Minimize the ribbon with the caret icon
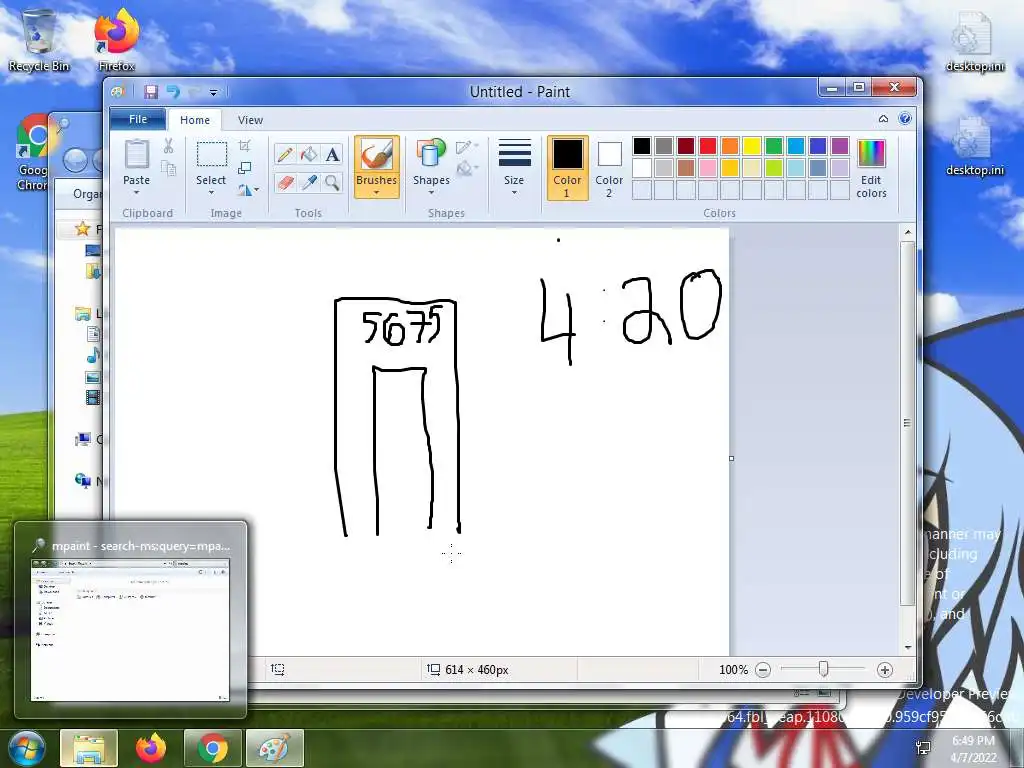The image size is (1024, 768). 883,119
